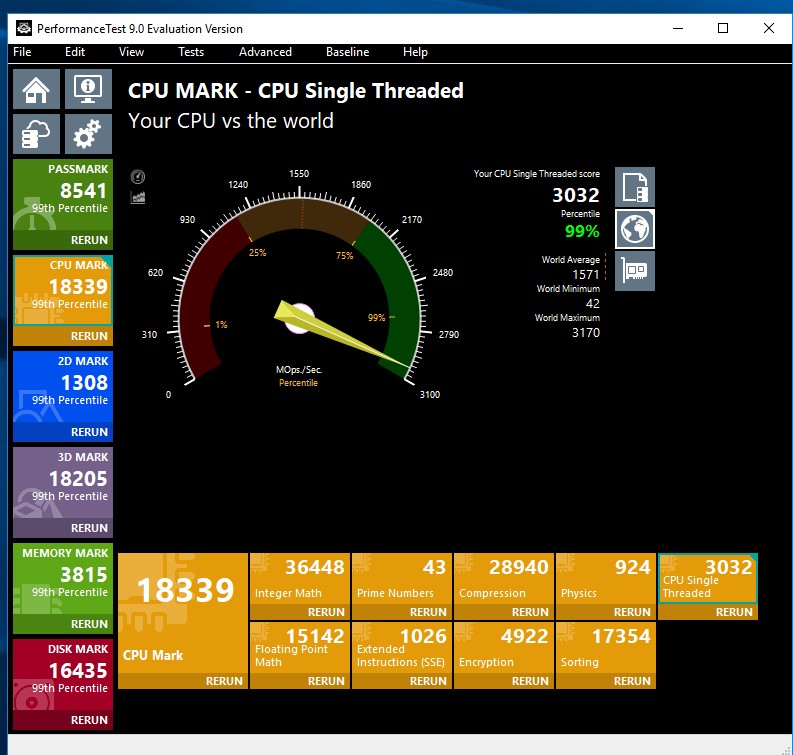Select the Encryption result tile
Image resolution: width=793 pixels, height=755 pixels.
coord(504,648)
